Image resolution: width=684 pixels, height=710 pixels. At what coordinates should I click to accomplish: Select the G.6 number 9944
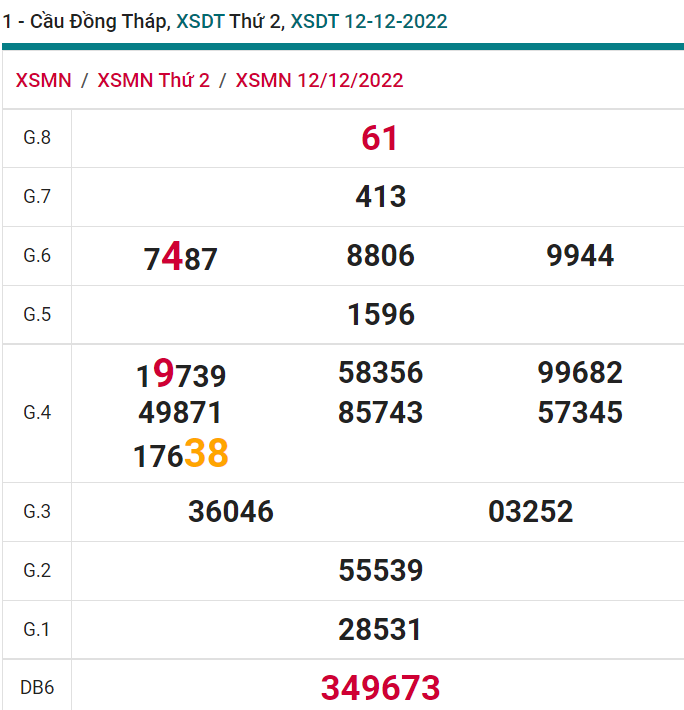[580, 256]
